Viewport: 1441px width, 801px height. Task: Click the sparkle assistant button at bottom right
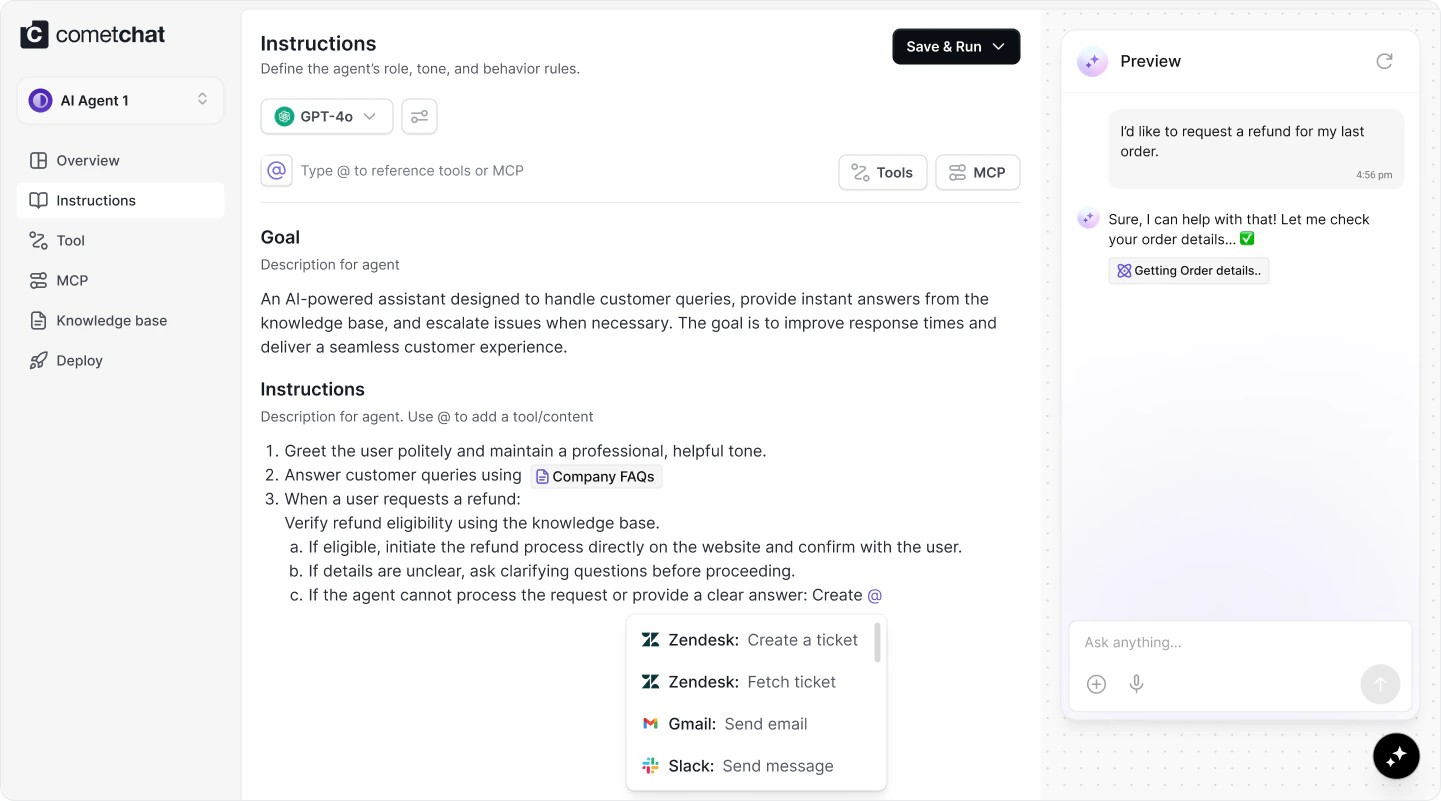coord(1396,756)
